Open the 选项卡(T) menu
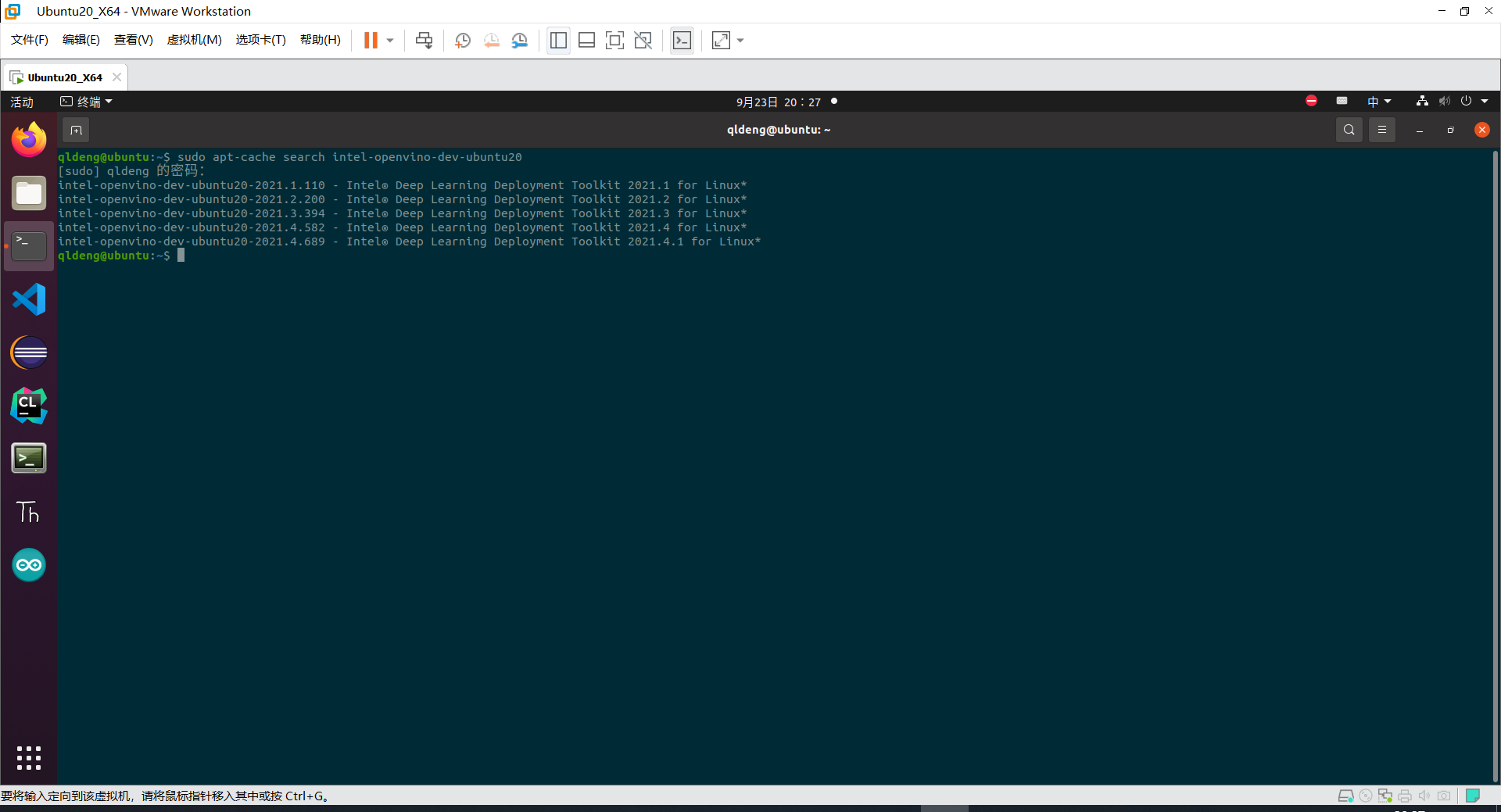The height and width of the screenshot is (812, 1501). point(261,40)
